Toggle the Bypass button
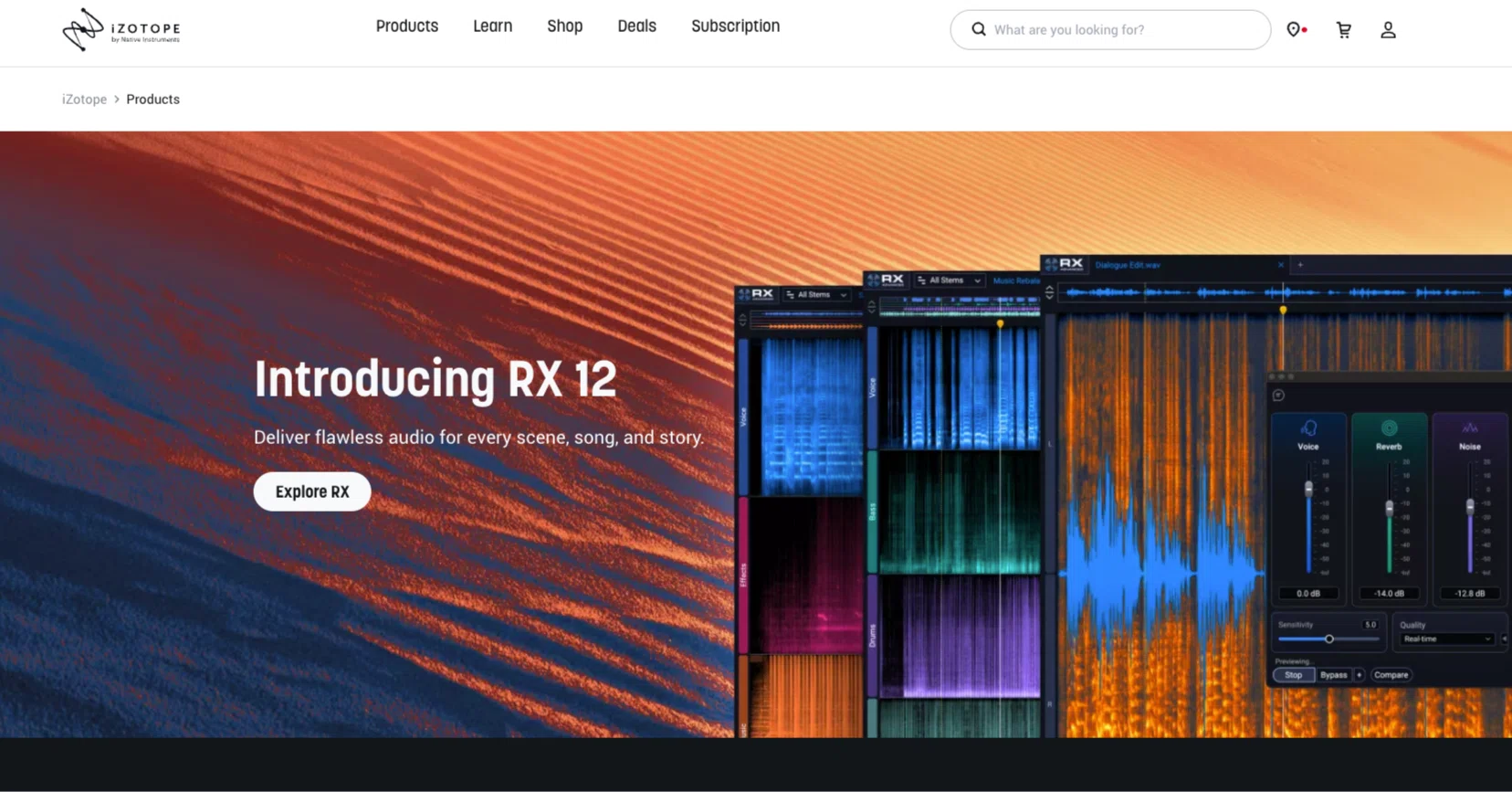This screenshot has width=1512, height=792. point(1334,675)
